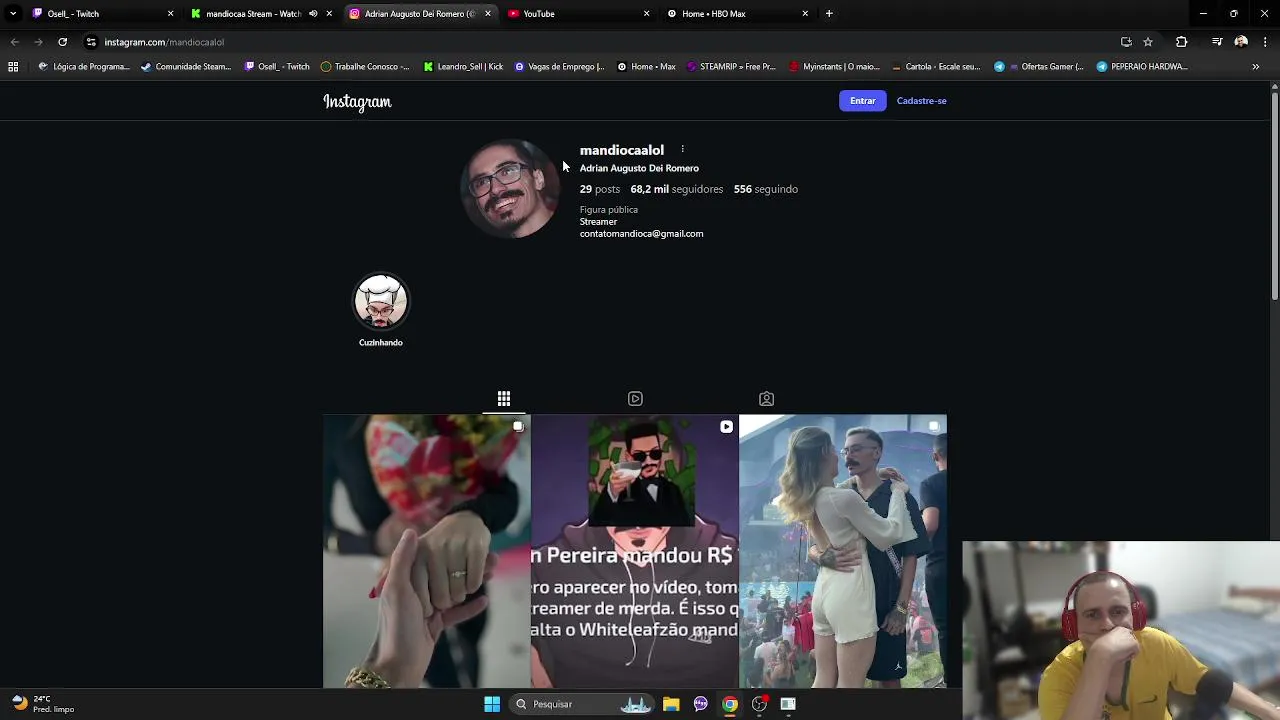Switch to the mandiocaa Stream Kick tab

coord(252,14)
